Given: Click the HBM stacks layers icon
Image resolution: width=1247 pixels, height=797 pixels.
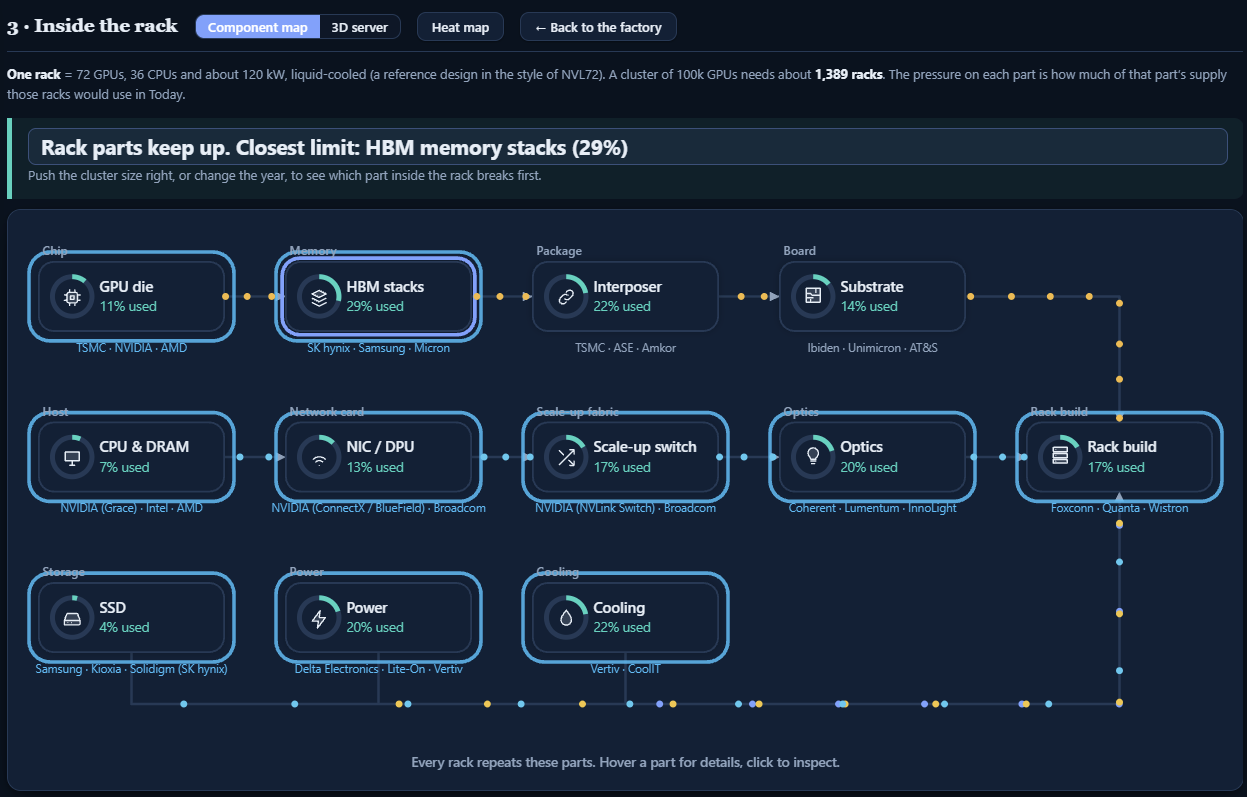Looking at the screenshot, I should point(319,296).
